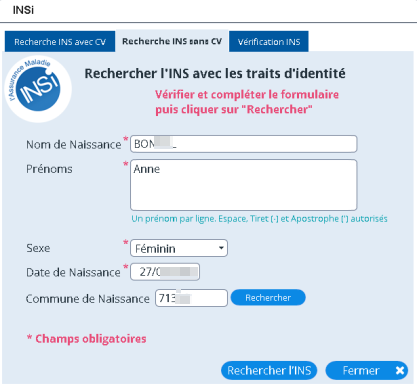Click inside the Nom de Naissance field
The width and height of the screenshot is (417, 386).
tap(244, 144)
